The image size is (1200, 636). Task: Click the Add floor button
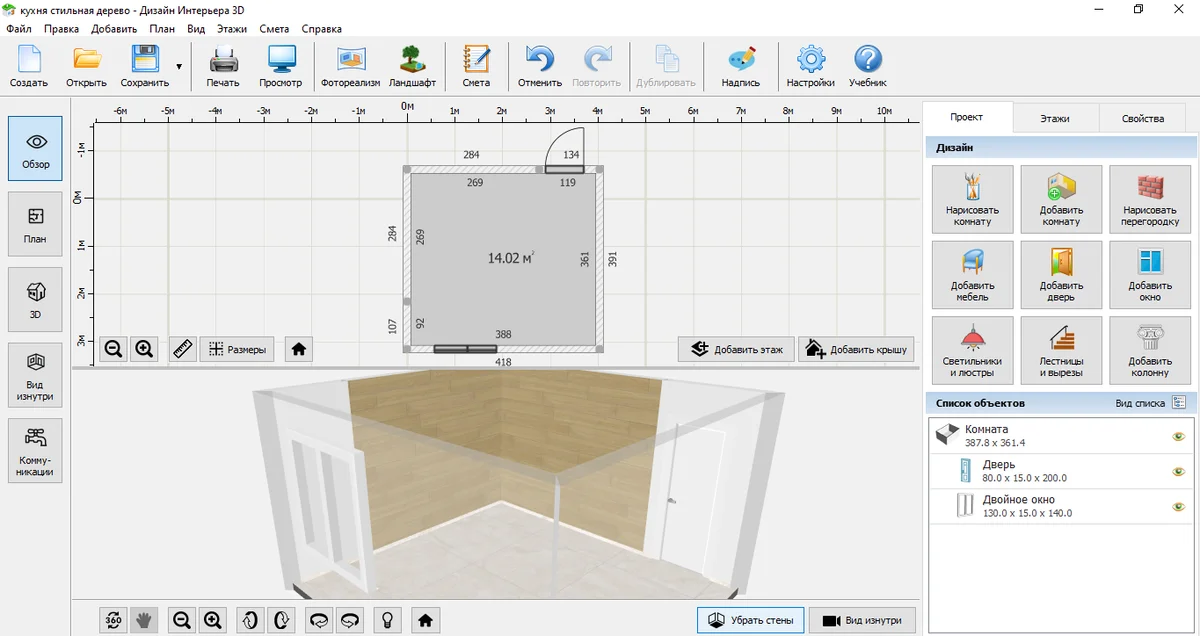click(736, 349)
